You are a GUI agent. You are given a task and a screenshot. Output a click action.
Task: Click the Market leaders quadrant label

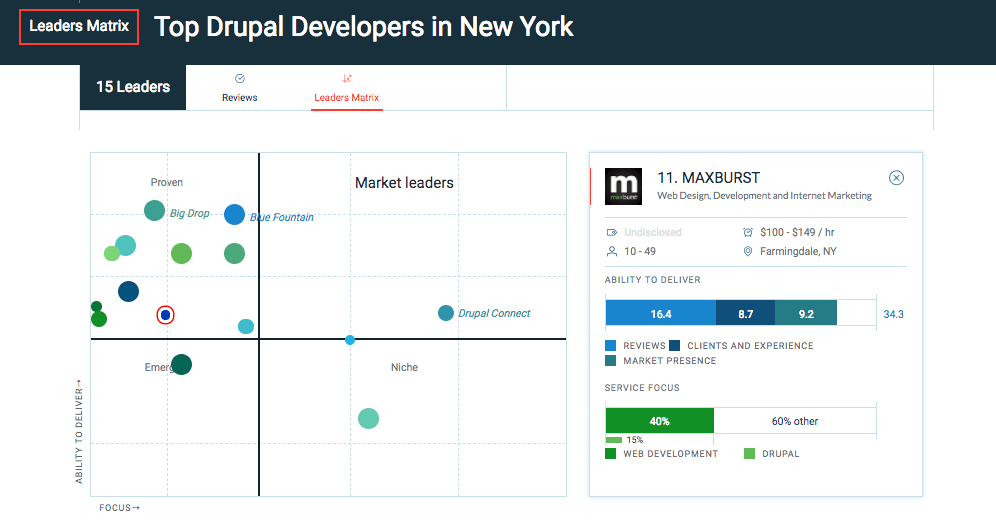(404, 183)
